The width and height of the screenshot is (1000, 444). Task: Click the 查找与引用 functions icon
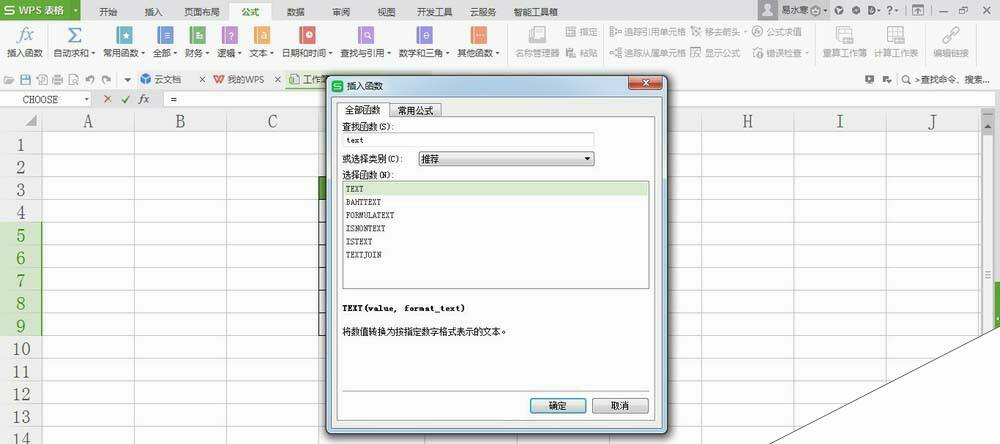tap(365, 35)
